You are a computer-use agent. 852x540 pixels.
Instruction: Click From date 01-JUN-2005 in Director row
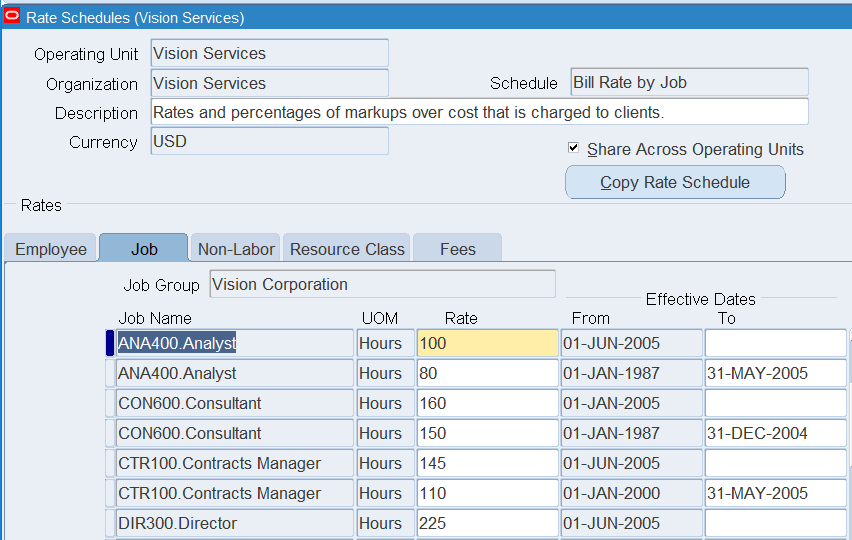pyautogui.click(x=631, y=523)
